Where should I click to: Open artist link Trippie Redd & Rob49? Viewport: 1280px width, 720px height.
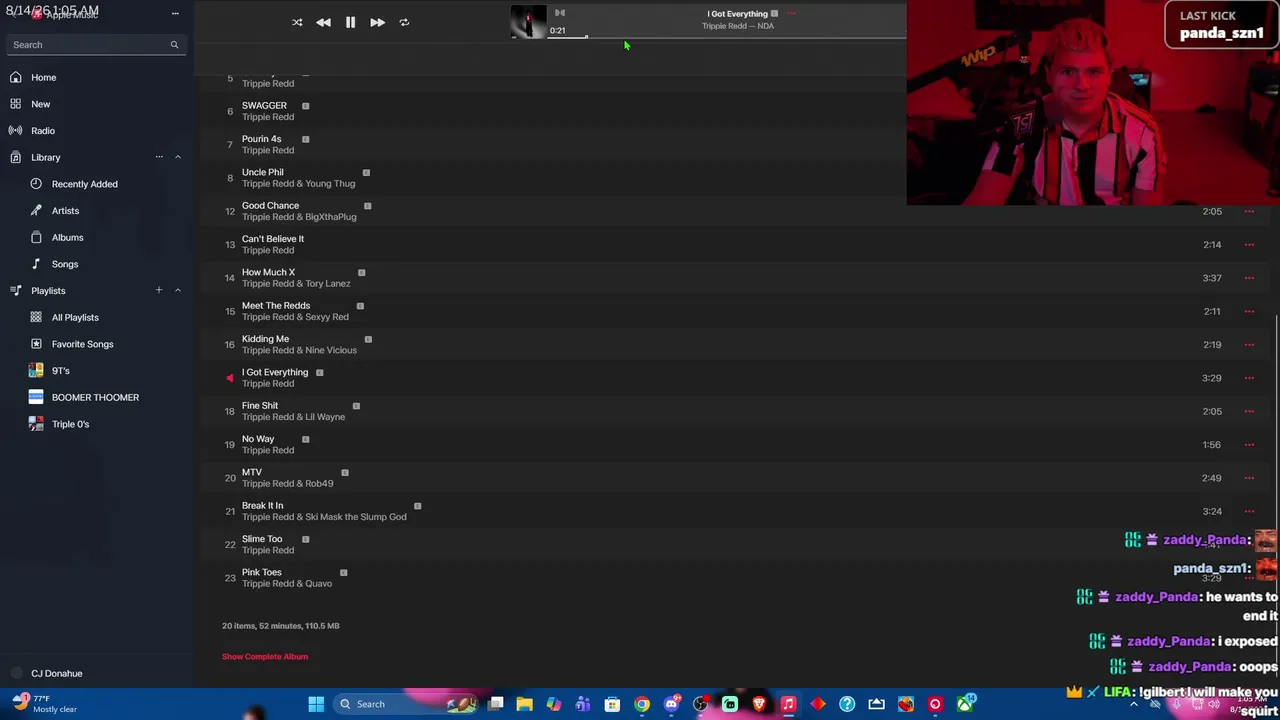point(287,484)
